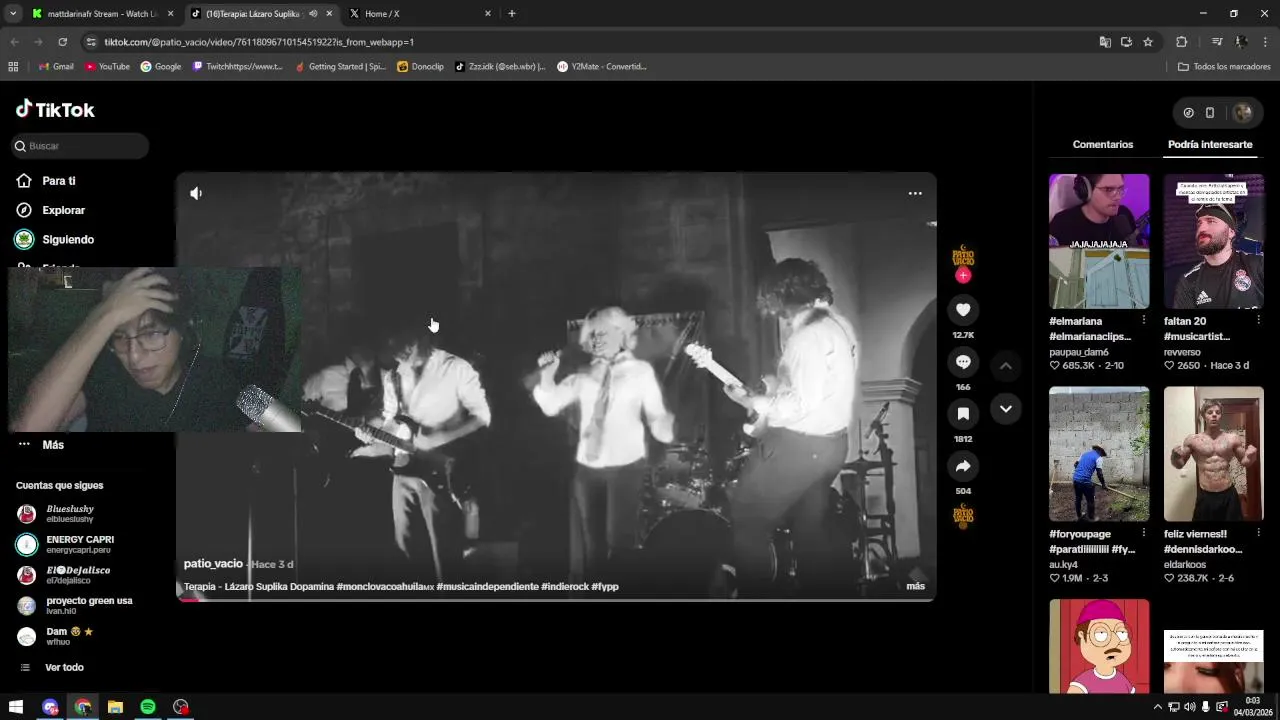Reload the page
The width and height of the screenshot is (1280, 720).
pos(62,42)
